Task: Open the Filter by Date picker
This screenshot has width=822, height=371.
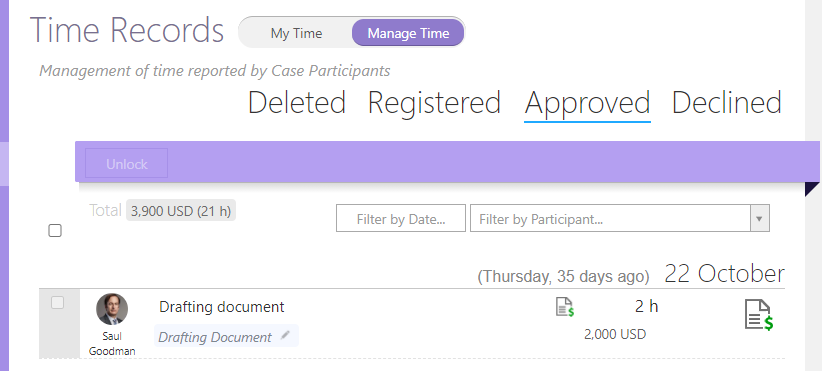Action: click(x=401, y=218)
